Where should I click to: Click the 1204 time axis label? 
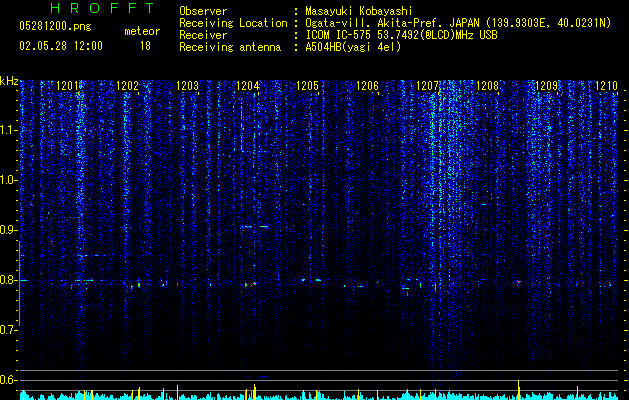click(x=248, y=85)
